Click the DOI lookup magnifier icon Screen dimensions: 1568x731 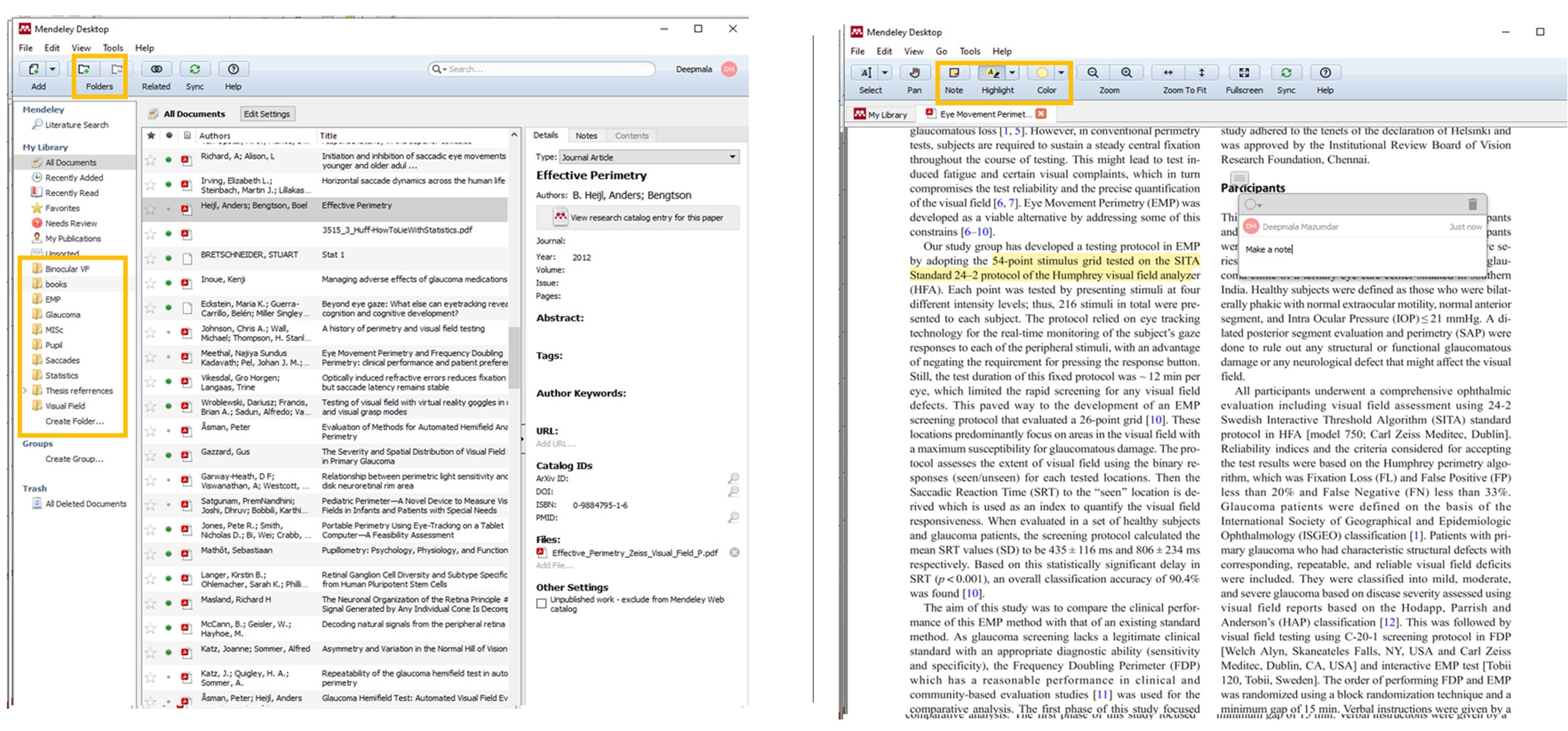(733, 491)
